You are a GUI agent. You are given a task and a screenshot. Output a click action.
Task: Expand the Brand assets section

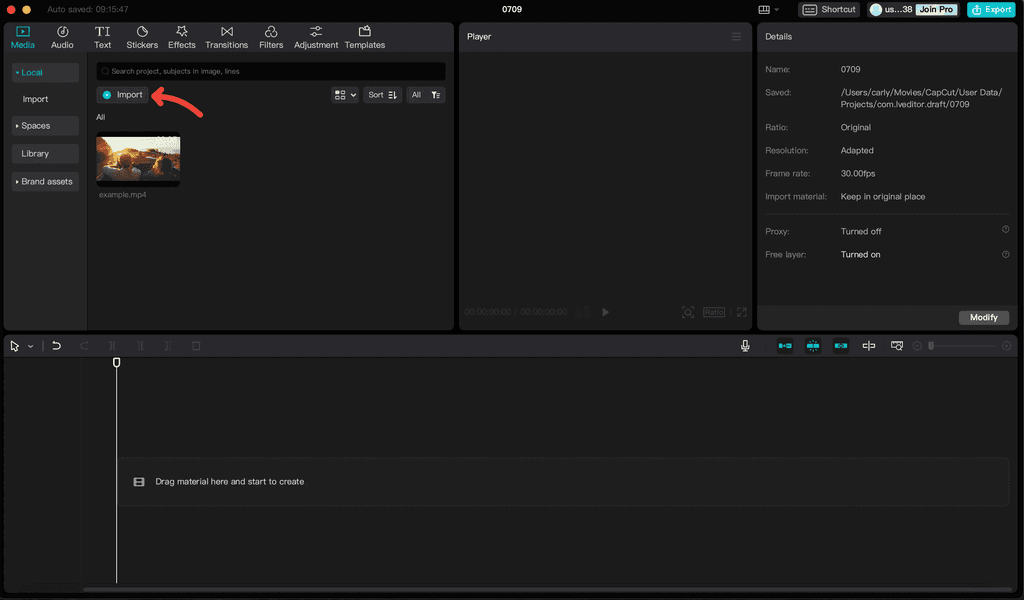[x=44, y=181]
